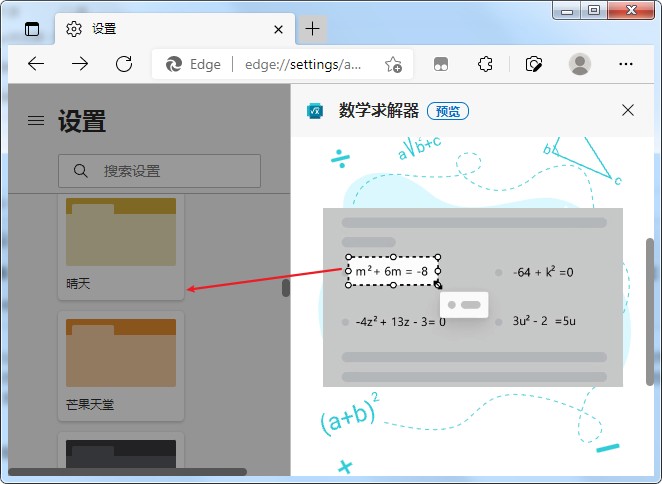Click the -64 + k² = 0 equation

click(x=543, y=272)
